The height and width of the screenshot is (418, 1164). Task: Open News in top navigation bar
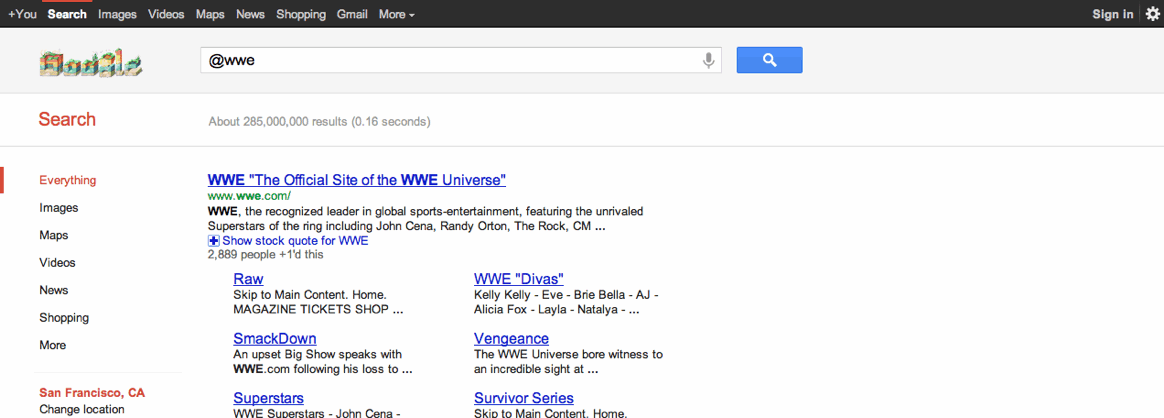tap(250, 14)
